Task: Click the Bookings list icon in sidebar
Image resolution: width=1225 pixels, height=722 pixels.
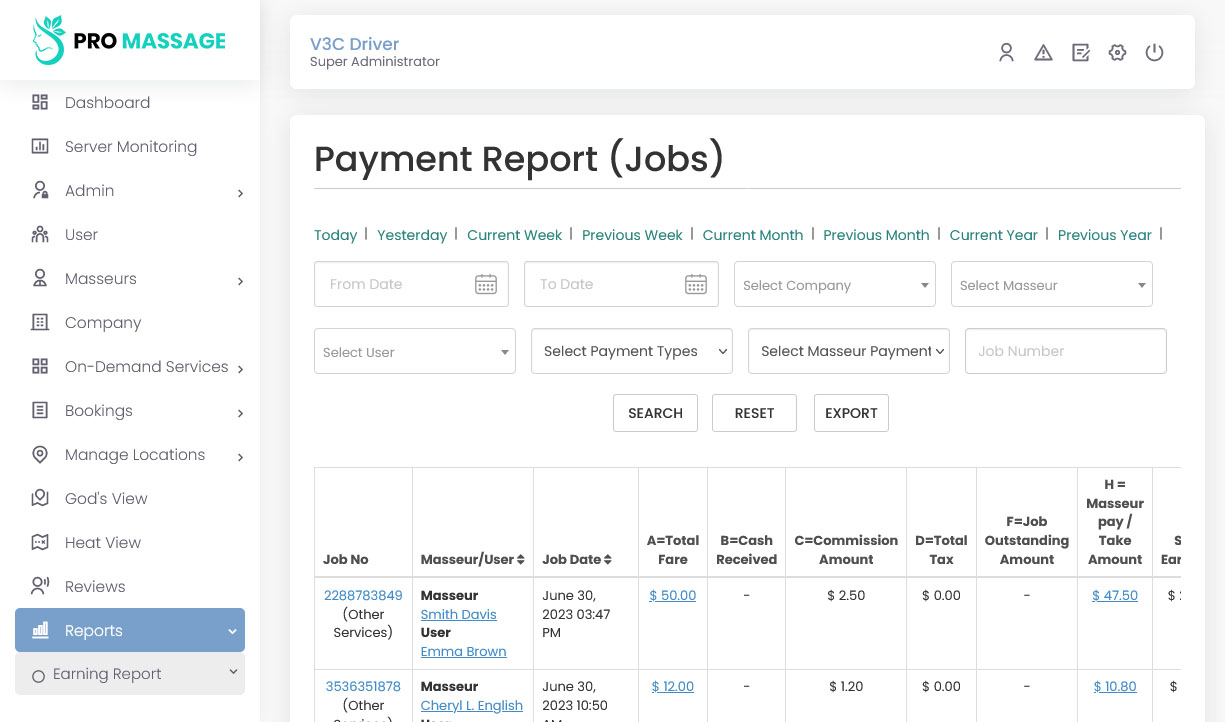Action: [x=40, y=410]
